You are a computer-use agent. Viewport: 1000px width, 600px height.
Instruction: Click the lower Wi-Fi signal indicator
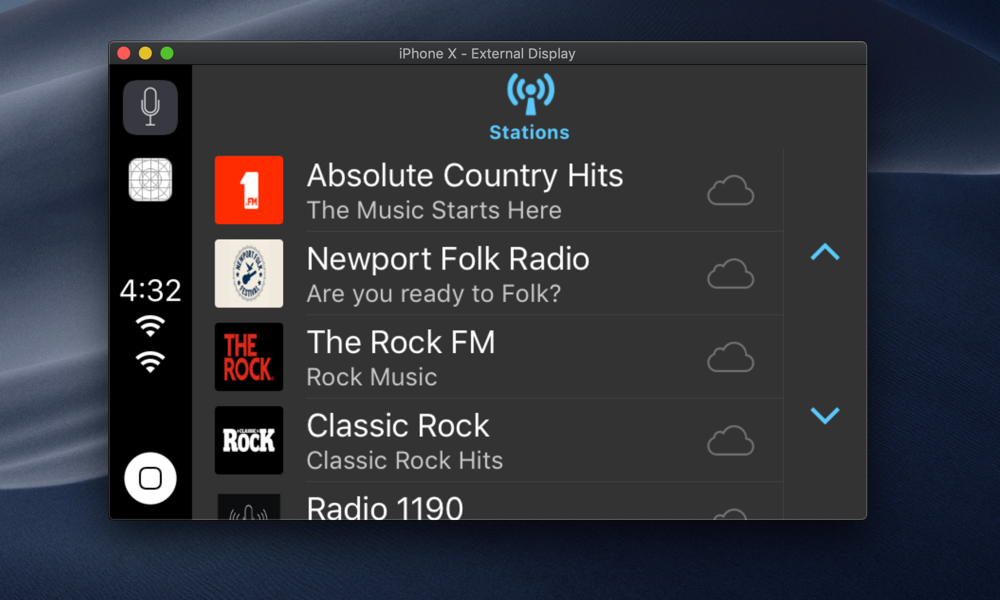tap(150, 361)
